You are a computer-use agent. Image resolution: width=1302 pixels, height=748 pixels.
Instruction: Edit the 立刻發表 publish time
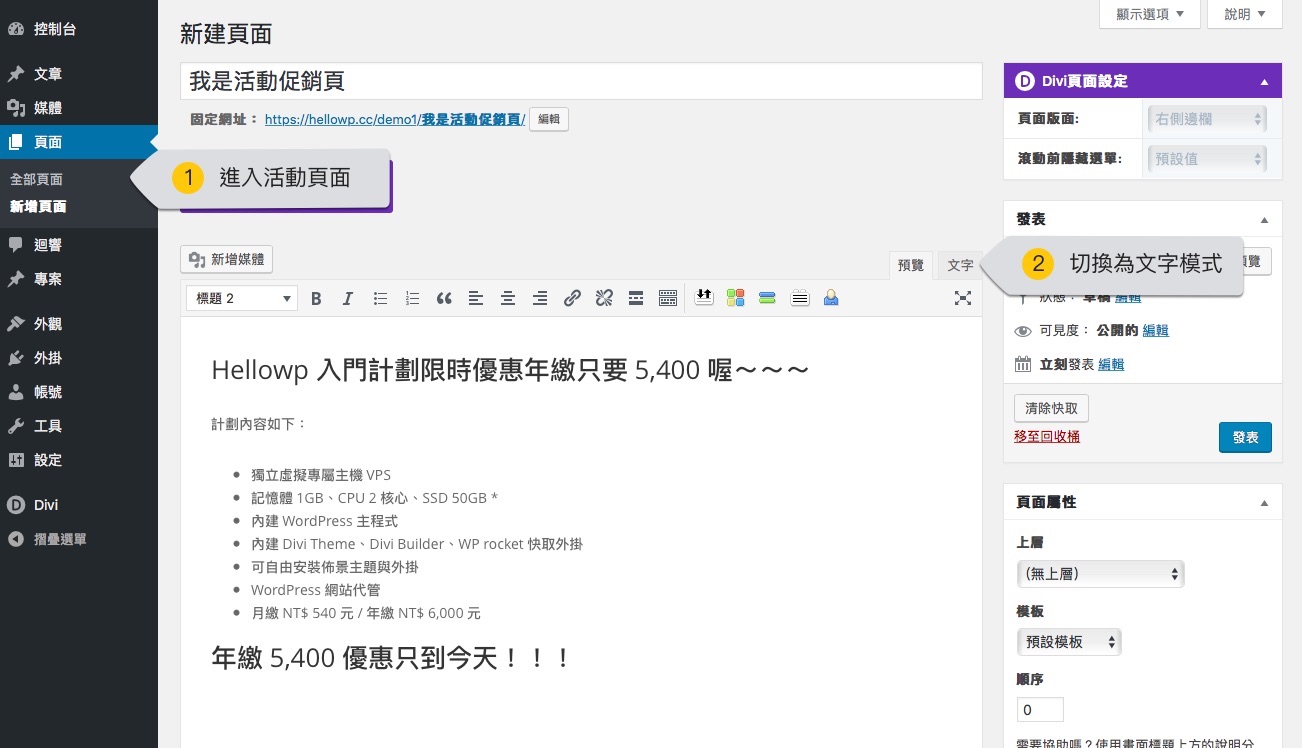tap(1111, 365)
